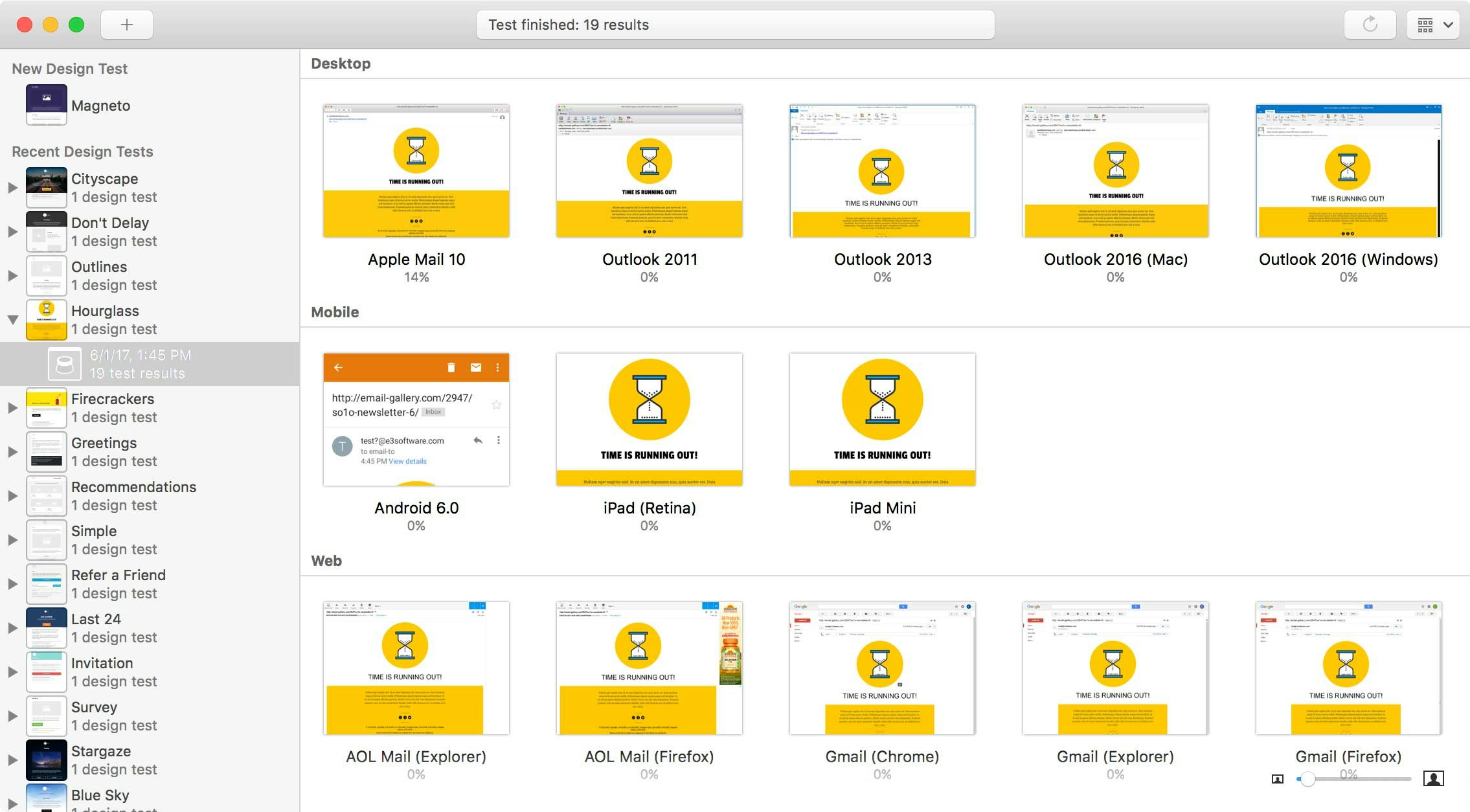Click the Test finished status field
Viewport: 1470px width, 812px height.
(x=735, y=25)
